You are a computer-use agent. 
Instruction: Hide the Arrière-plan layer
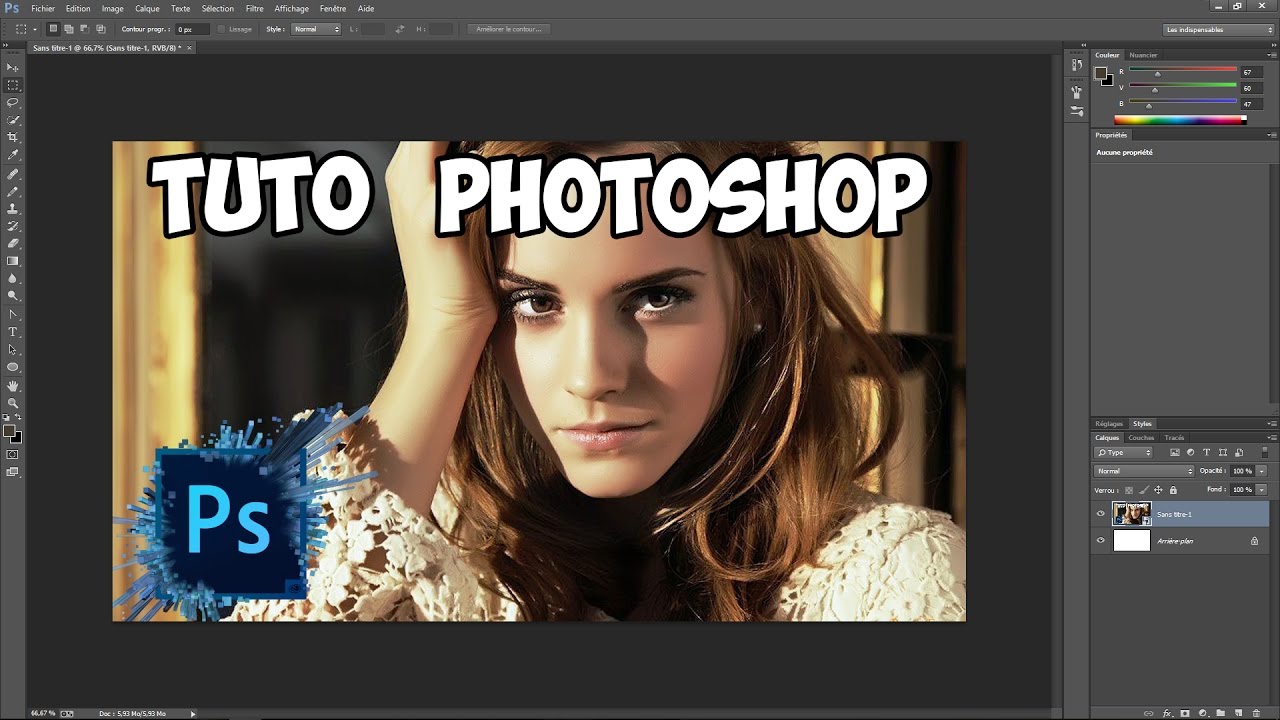[x=1101, y=541]
